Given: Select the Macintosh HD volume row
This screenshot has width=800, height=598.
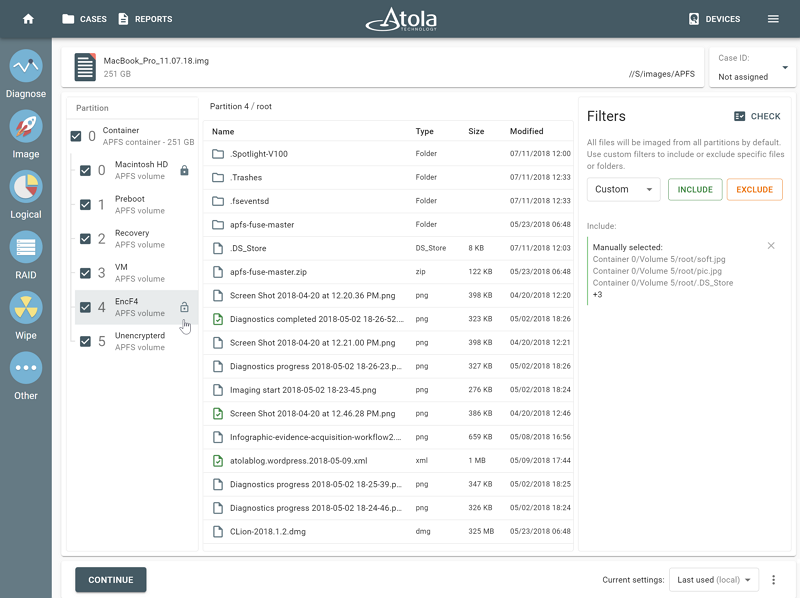Looking at the screenshot, I should [x=136, y=170].
